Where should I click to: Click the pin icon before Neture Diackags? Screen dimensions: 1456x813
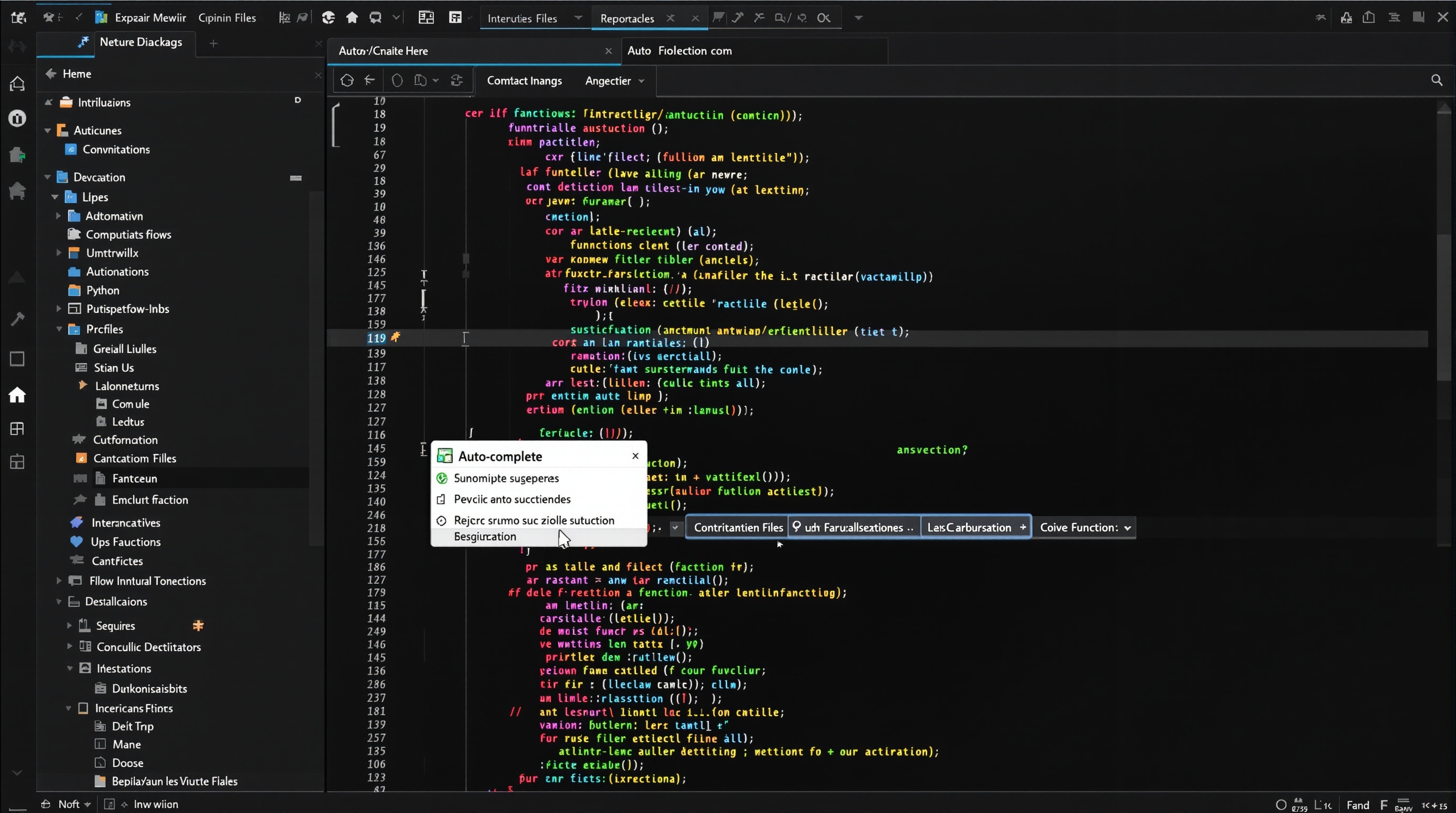click(x=84, y=42)
